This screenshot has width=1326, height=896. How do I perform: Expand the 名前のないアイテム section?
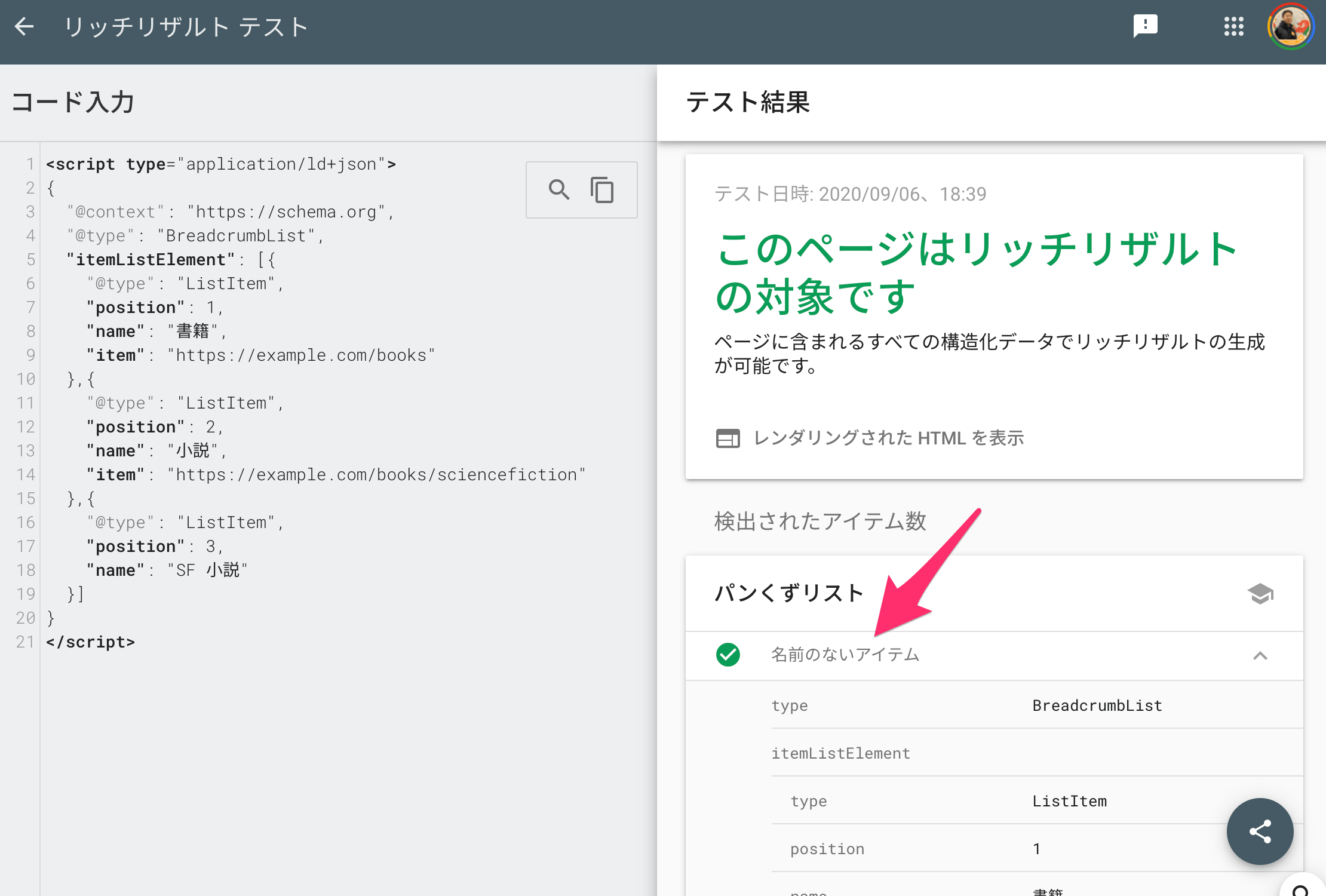click(x=1260, y=655)
